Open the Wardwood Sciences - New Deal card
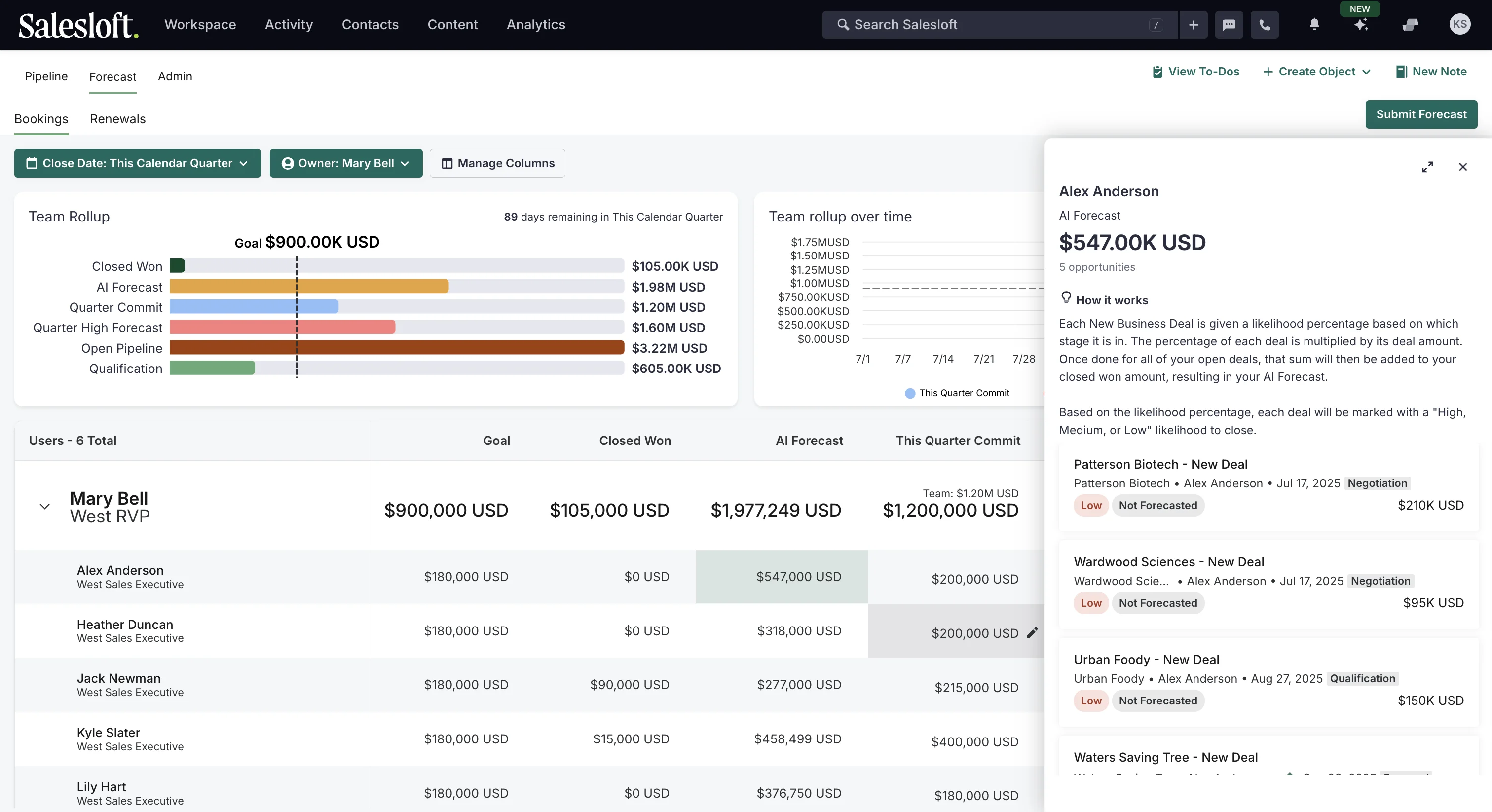 pyautogui.click(x=1268, y=585)
